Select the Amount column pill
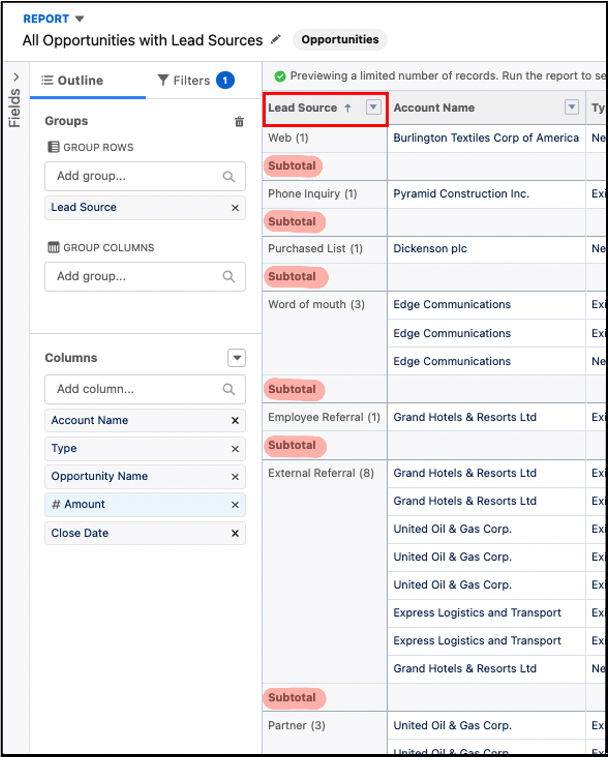The height and width of the screenshot is (757, 608). (145, 505)
